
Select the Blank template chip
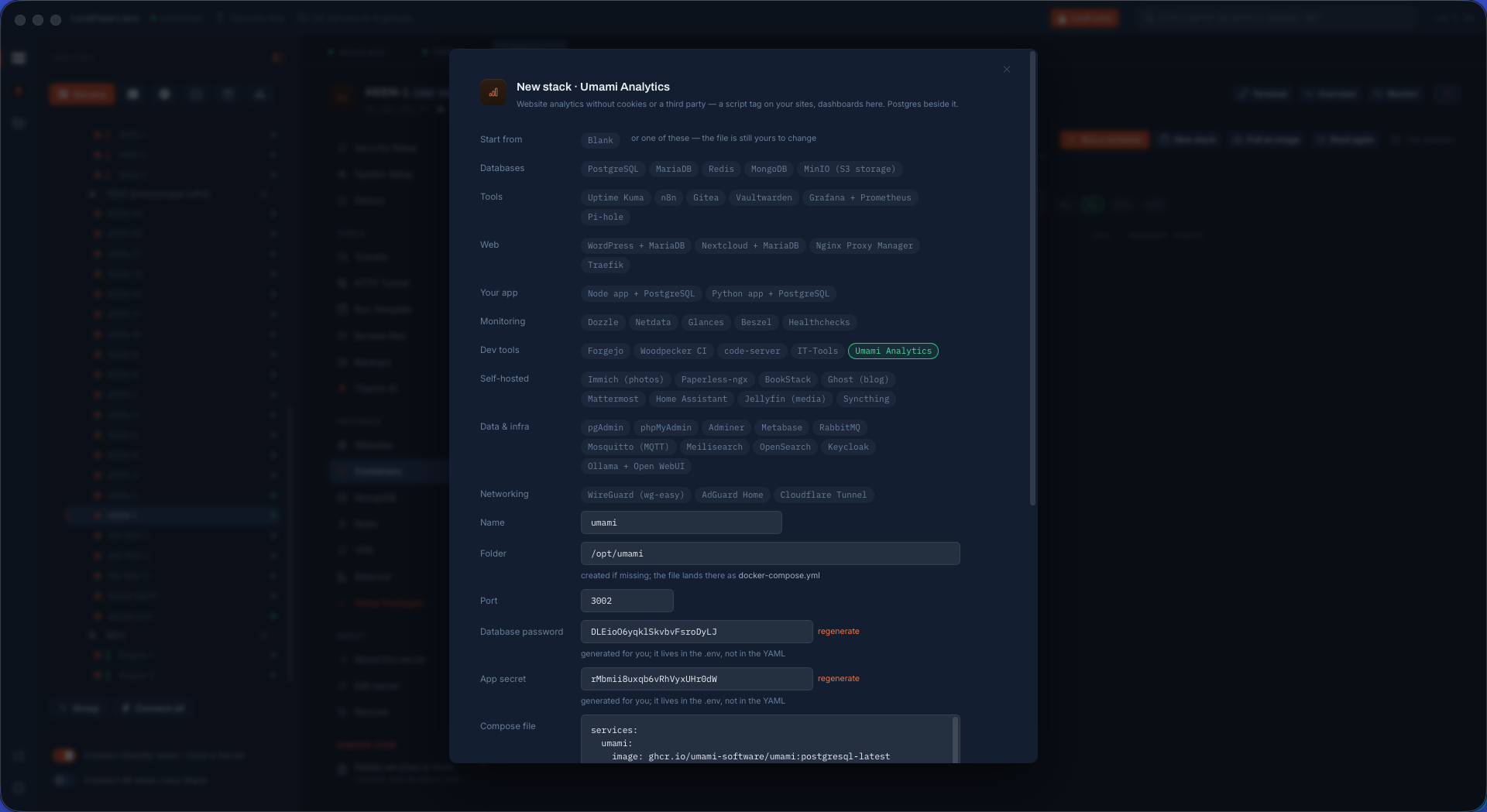pos(600,140)
